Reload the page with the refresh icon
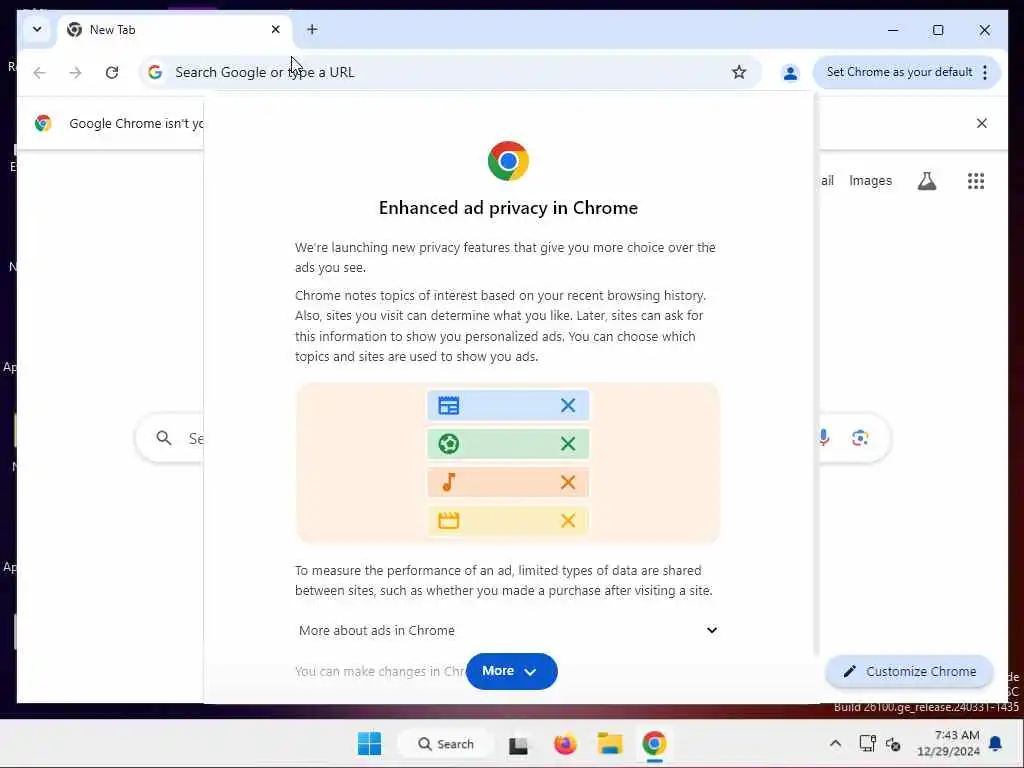1024x768 pixels. click(x=112, y=72)
